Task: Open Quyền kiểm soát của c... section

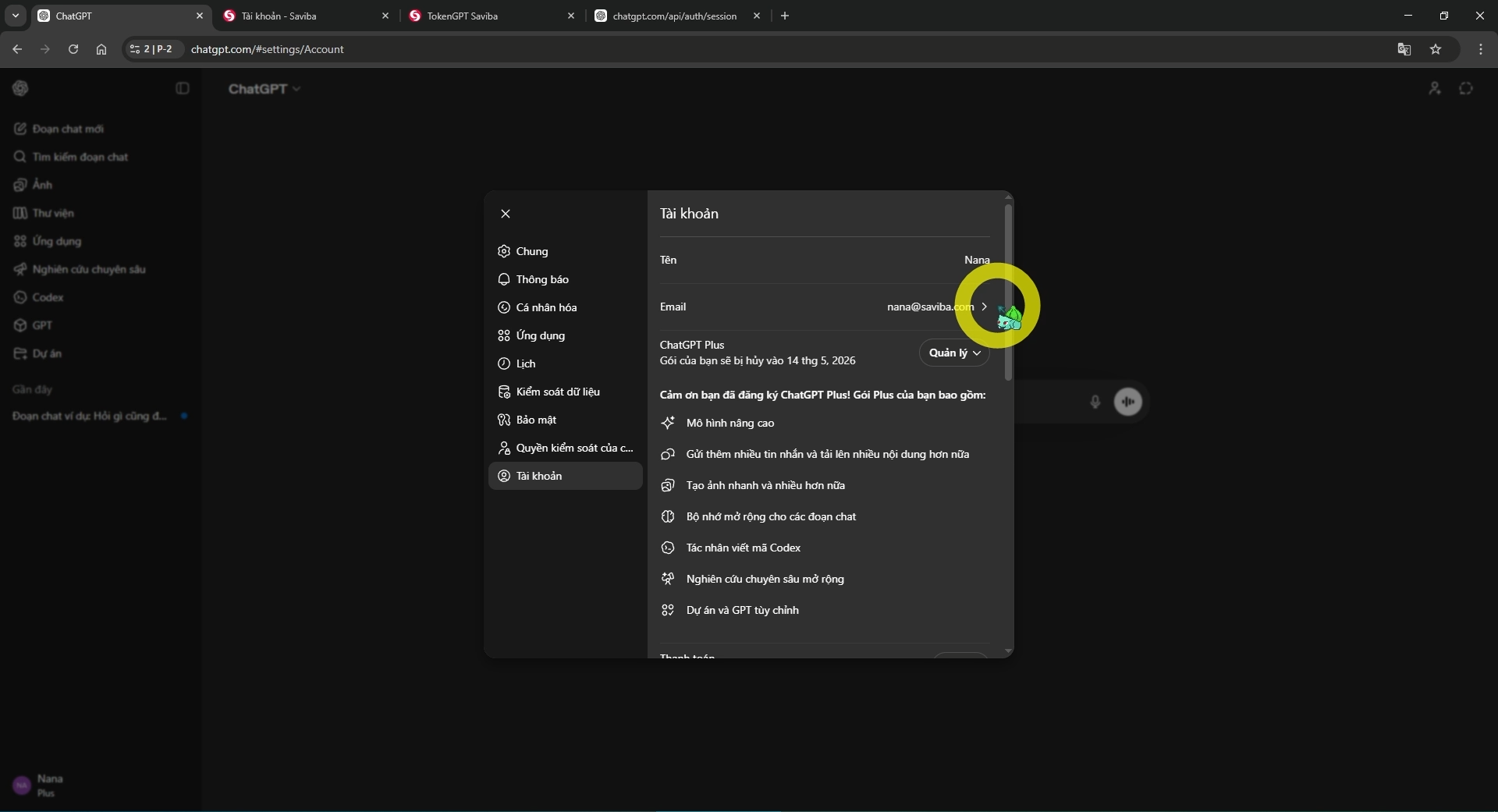Action: tap(566, 448)
